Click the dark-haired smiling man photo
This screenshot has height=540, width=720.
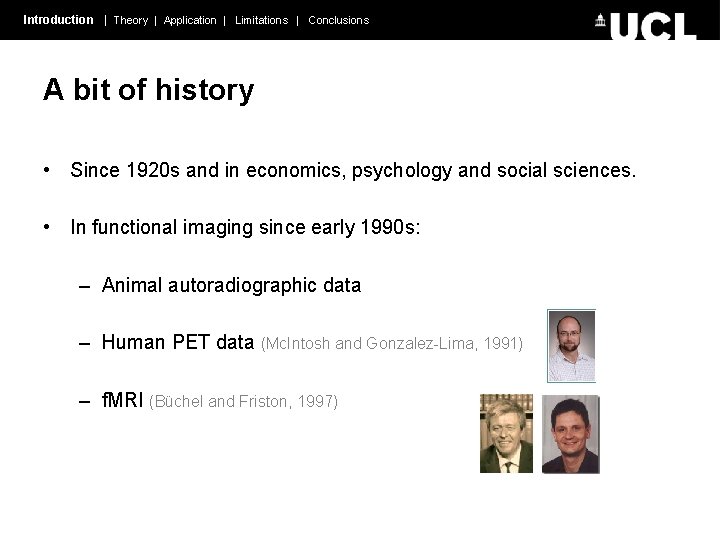(x=571, y=434)
